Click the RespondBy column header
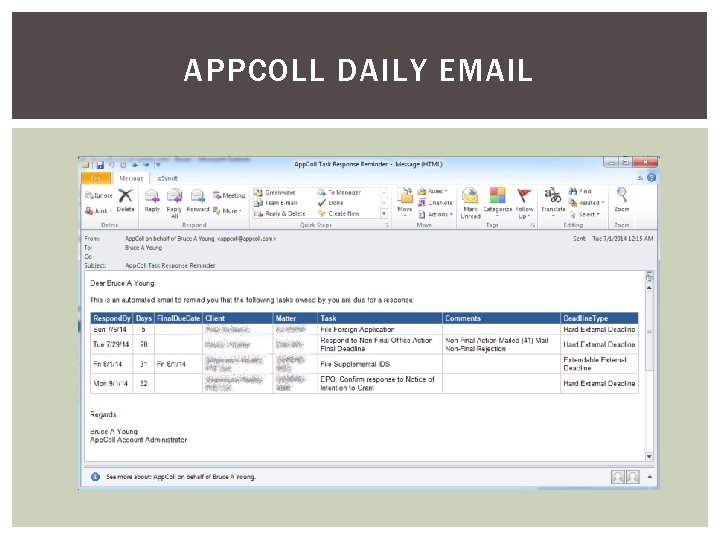This screenshot has width=720, height=540. (x=112, y=318)
